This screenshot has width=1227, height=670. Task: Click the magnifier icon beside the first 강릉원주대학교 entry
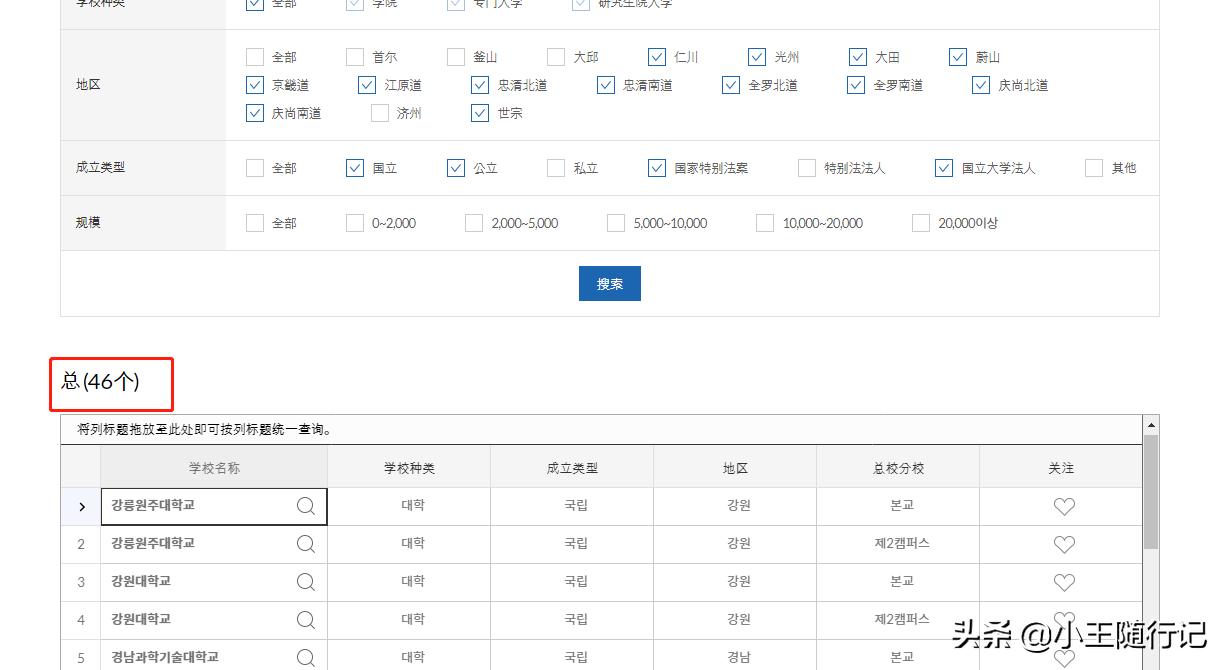click(x=305, y=506)
